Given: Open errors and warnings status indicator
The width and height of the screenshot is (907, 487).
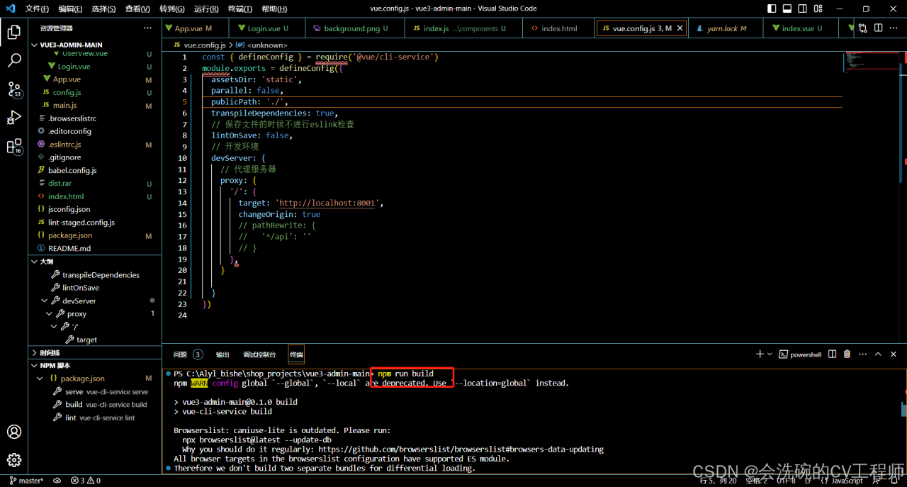Looking at the screenshot, I should pos(86,481).
